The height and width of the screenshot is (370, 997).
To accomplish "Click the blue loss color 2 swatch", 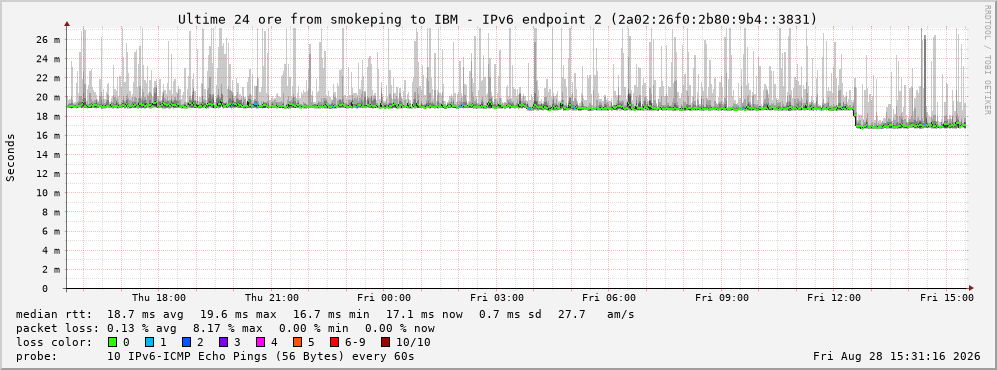I will (186, 342).
